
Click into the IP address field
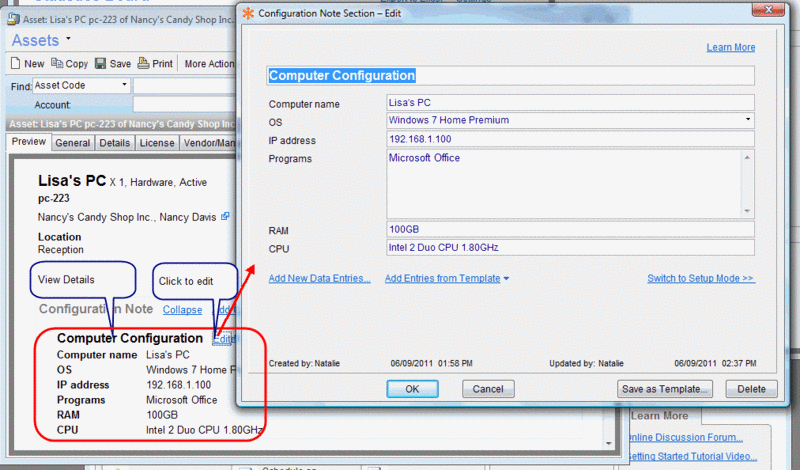click(x=570, y=139)
